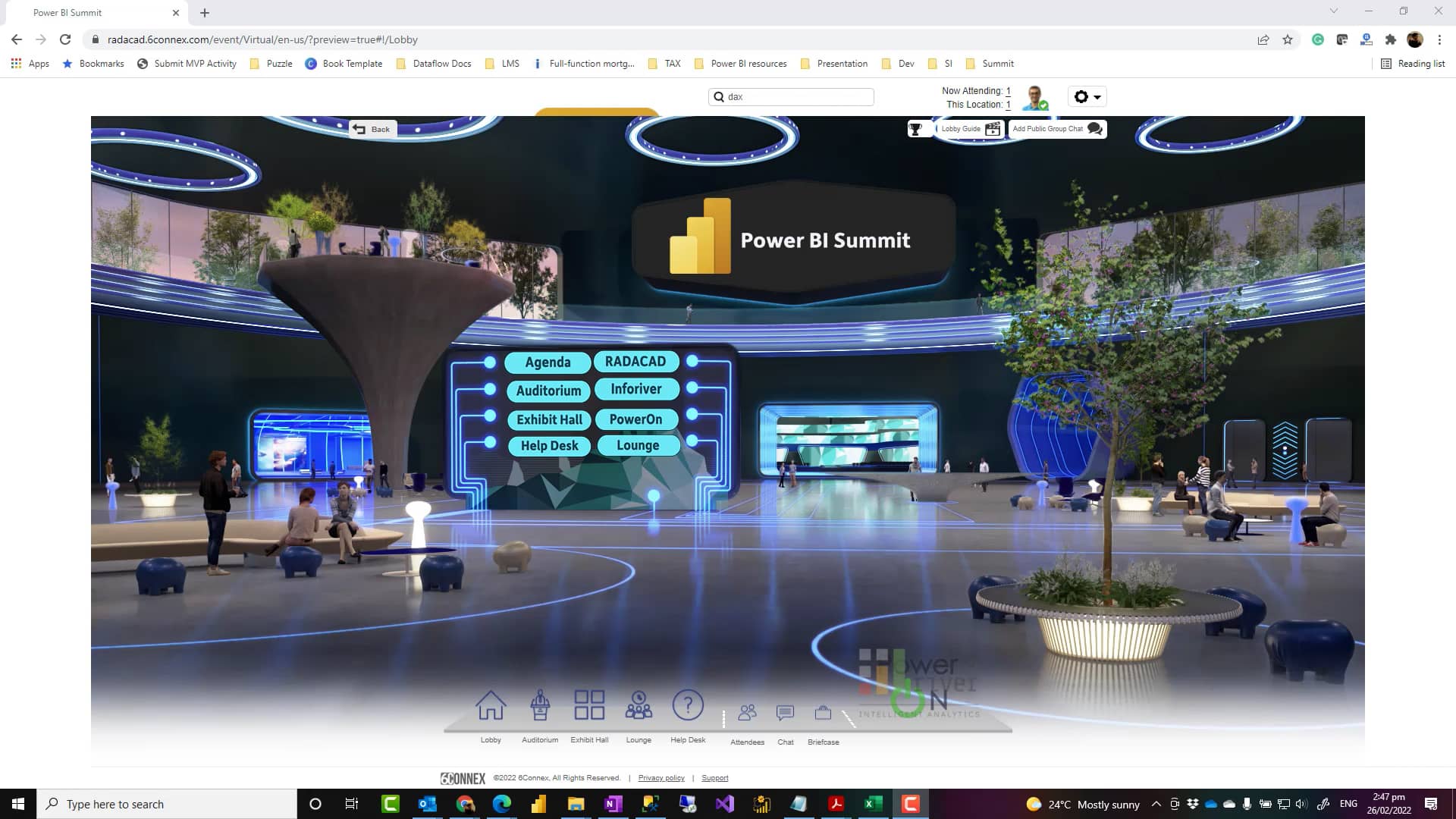Open the Grammarly extension icon

[1318, 39]
